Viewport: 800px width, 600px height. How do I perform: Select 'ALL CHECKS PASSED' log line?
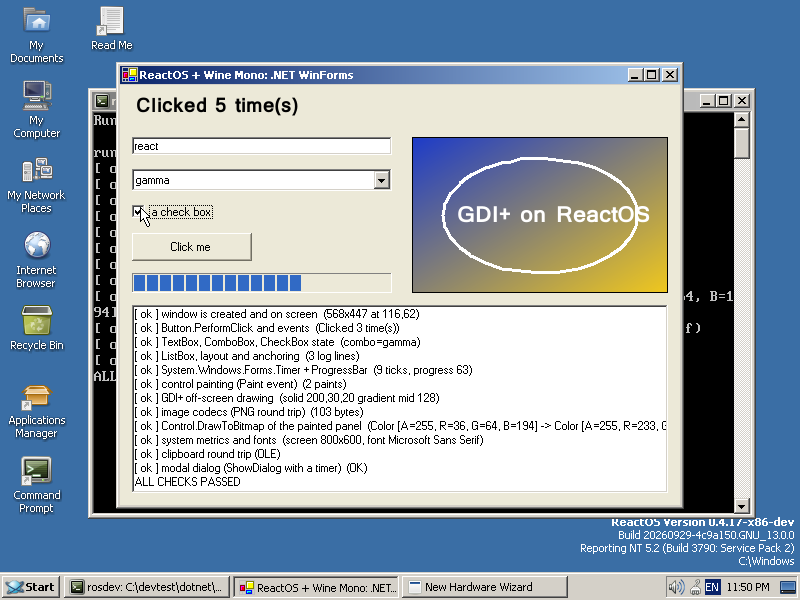point(399,482)
